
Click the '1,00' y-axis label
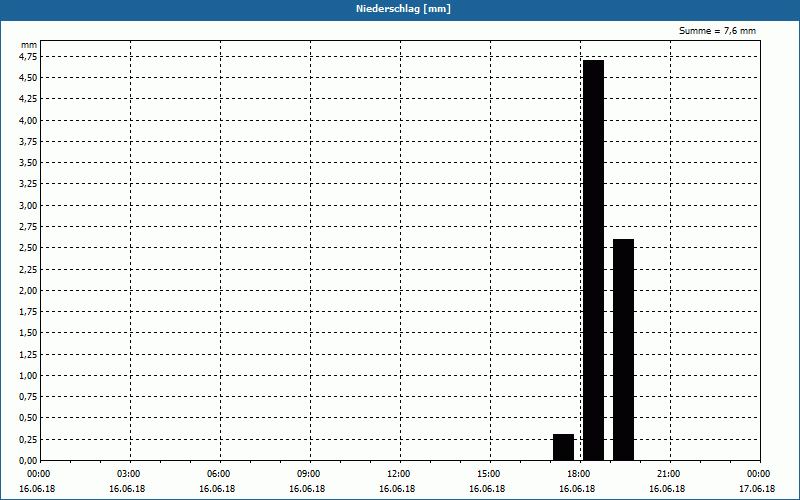28,376
